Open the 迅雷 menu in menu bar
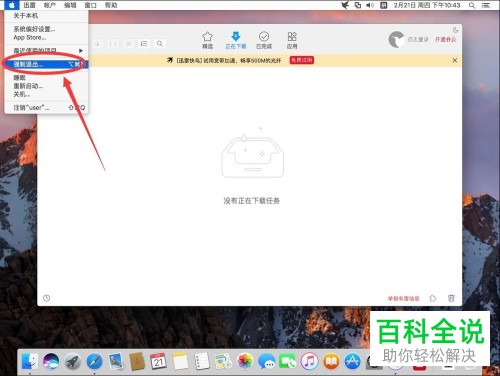Screen dimensions: 500x376 29,5
